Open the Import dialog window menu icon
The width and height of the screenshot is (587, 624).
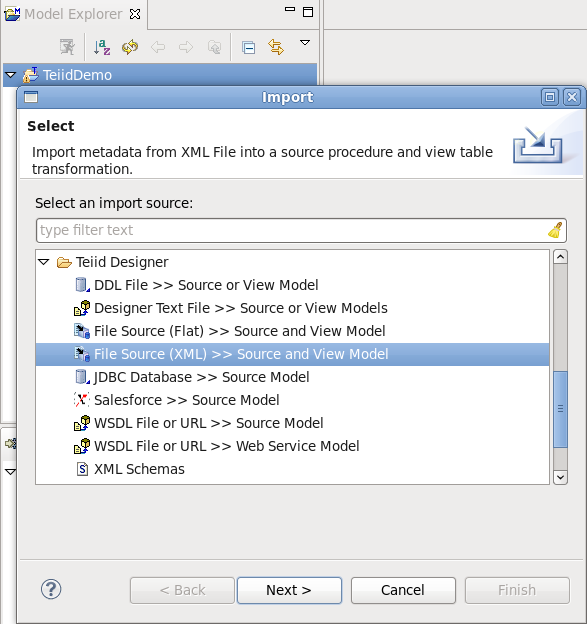point(31,97)
